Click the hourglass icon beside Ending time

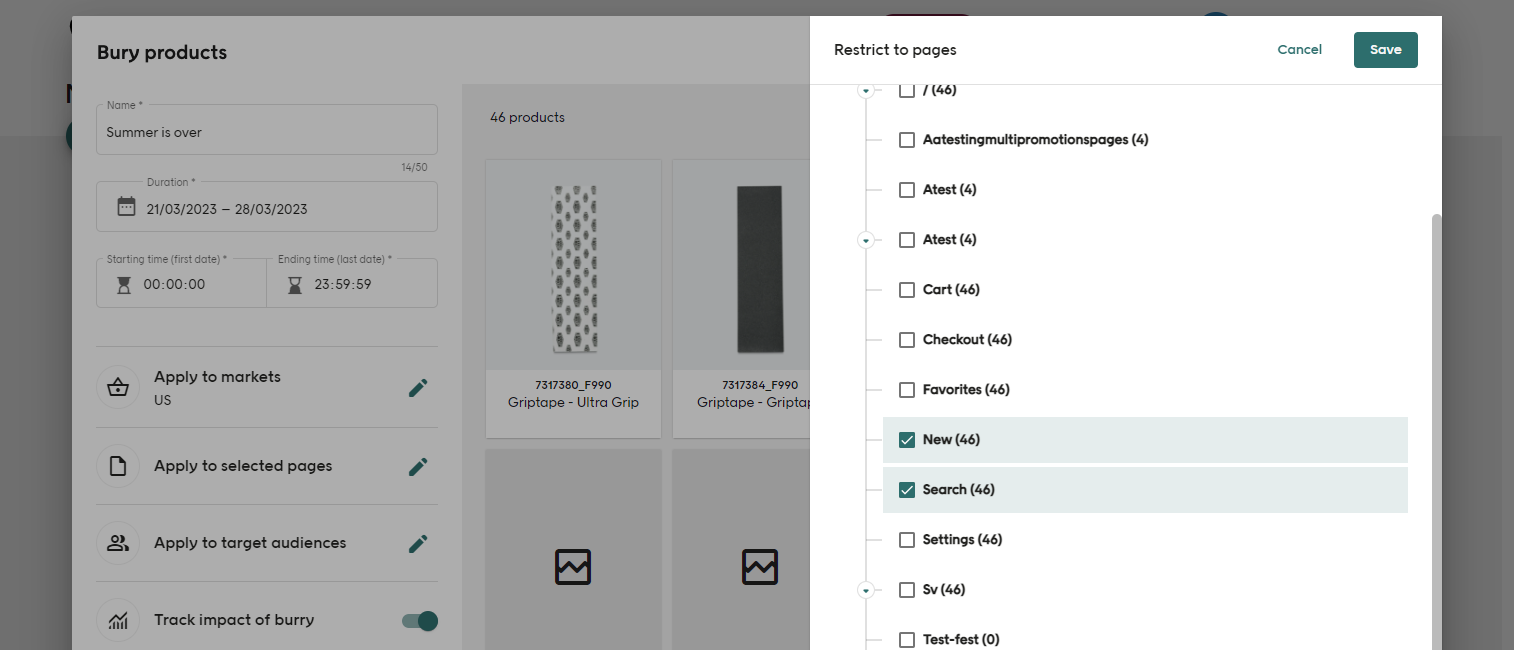coord(295,284)
